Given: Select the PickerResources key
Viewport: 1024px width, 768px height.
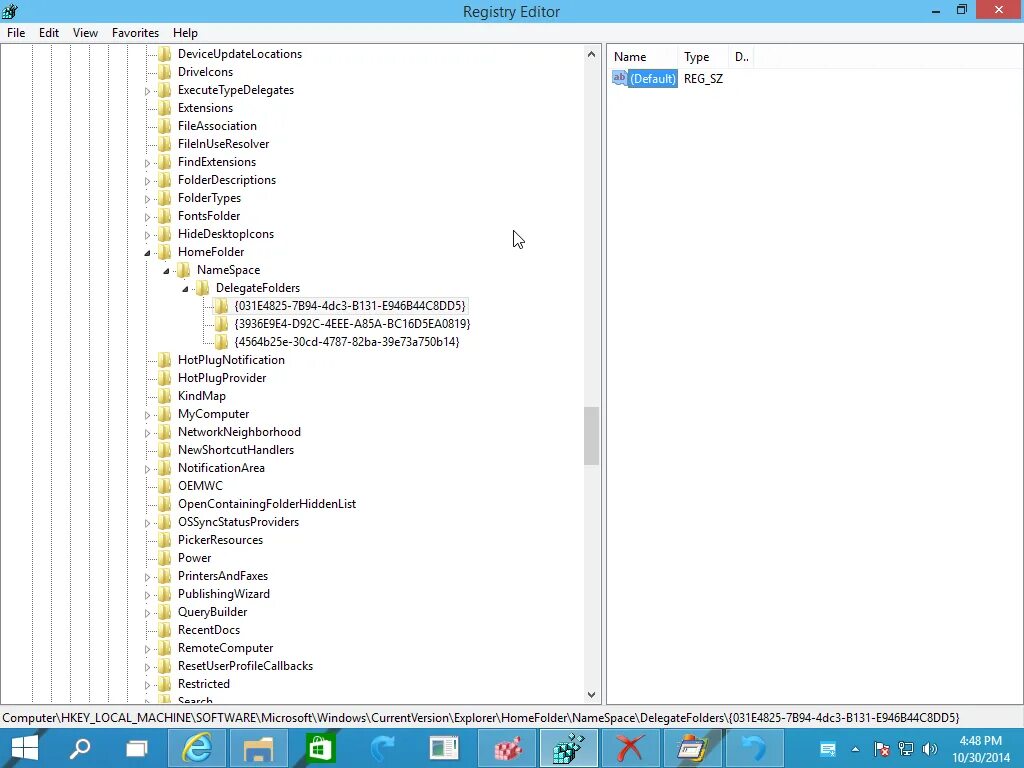Looking at the screenshot, I should pos(220,540).
